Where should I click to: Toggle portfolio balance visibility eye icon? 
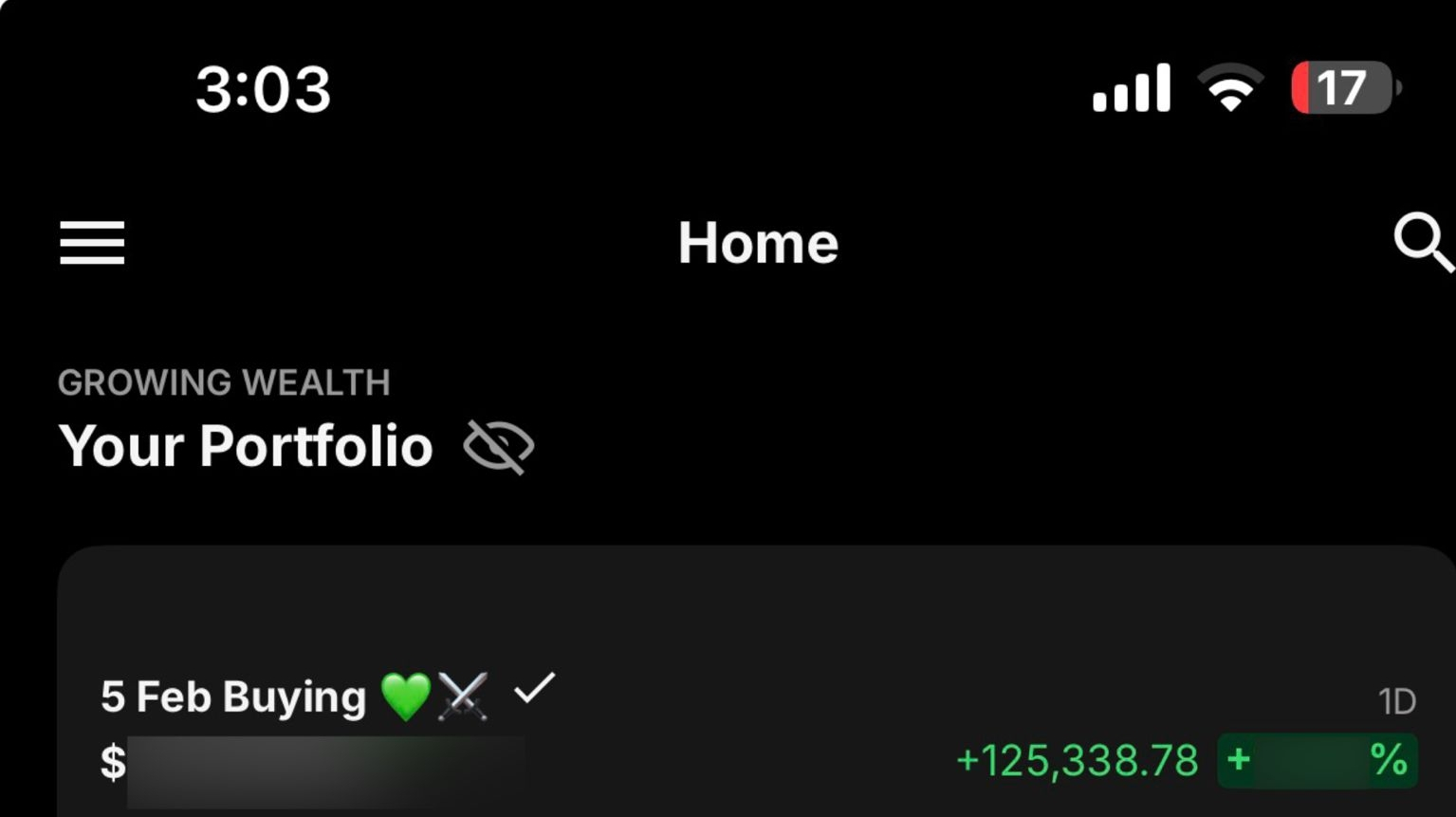499,447
